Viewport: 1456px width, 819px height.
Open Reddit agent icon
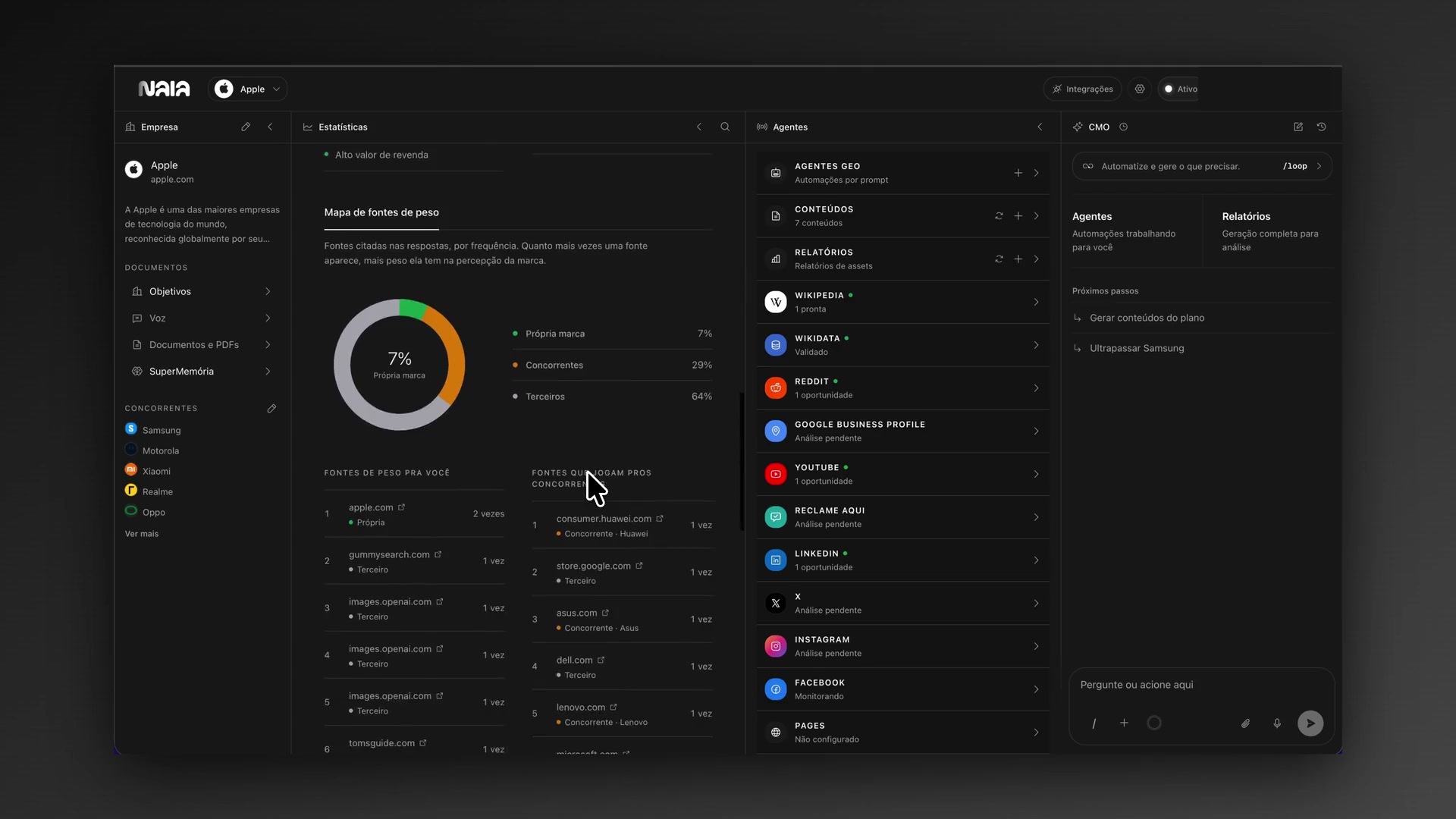[776, 388]
